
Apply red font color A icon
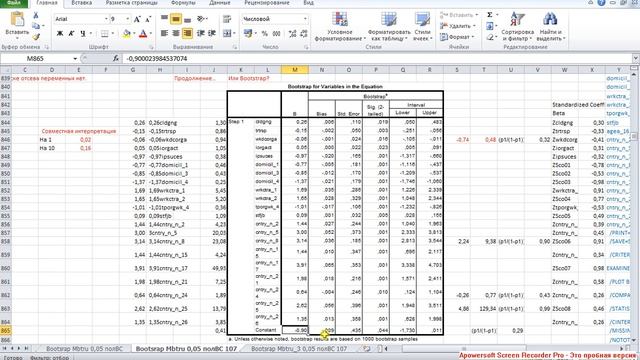143,33
